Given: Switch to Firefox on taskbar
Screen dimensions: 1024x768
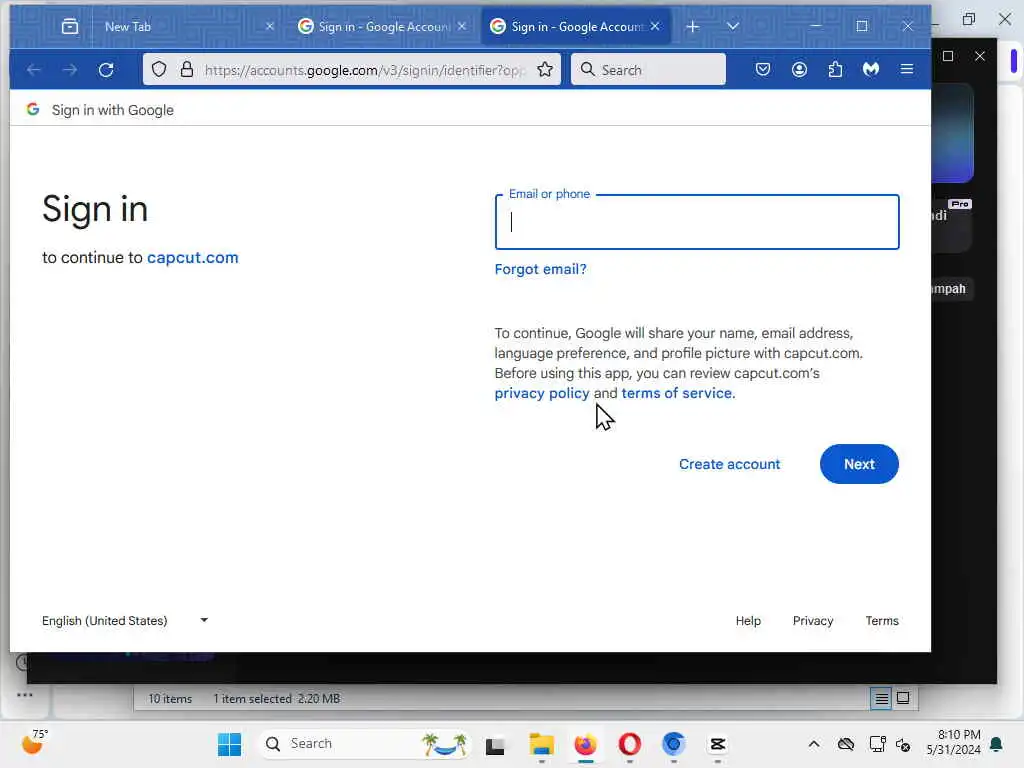Looking at the screenshot, I should [x=585, y=744].
